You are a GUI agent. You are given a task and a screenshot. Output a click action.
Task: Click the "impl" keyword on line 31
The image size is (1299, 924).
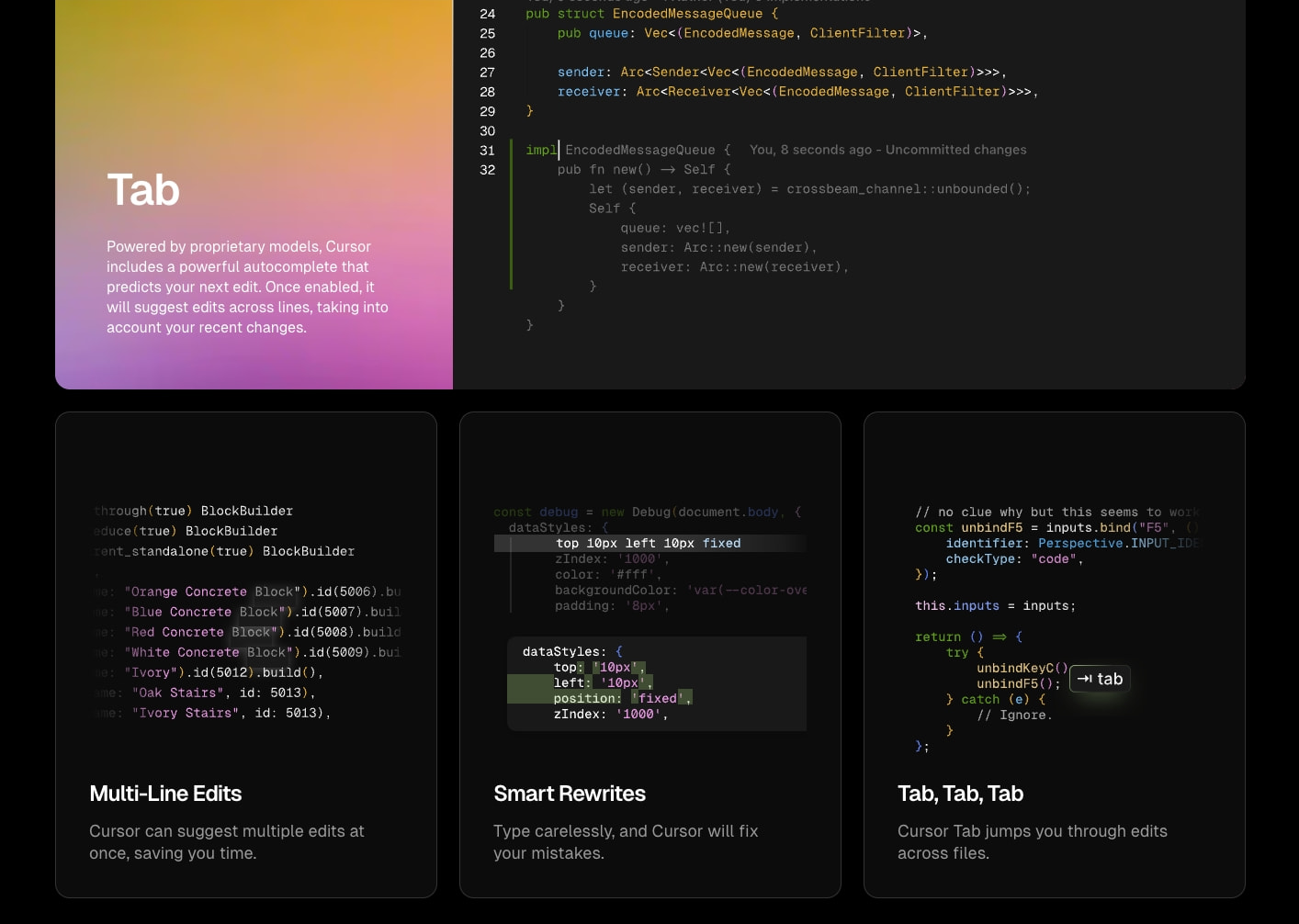[541, 150]
